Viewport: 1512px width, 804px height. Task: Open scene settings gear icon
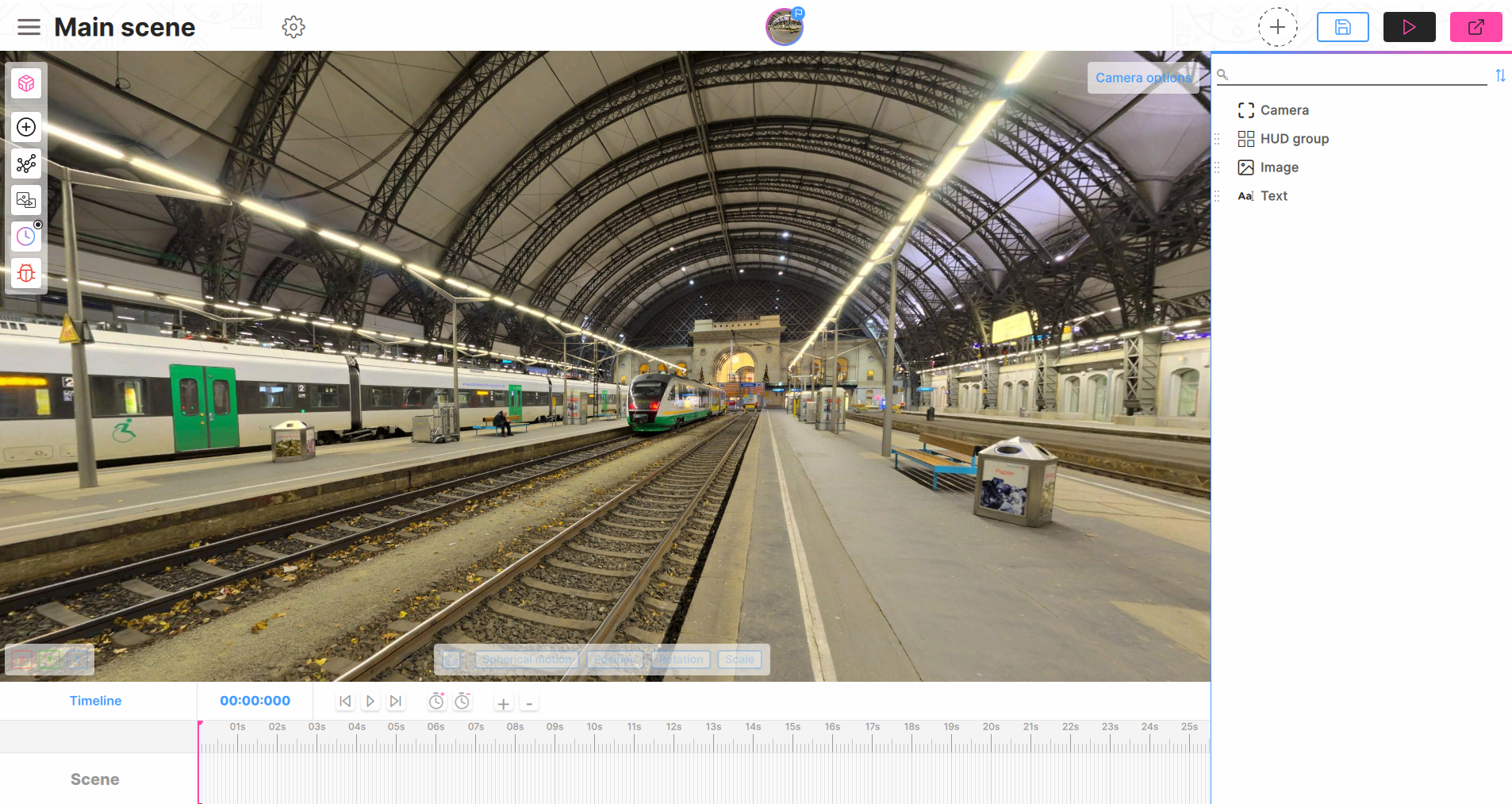pos(294,27)
